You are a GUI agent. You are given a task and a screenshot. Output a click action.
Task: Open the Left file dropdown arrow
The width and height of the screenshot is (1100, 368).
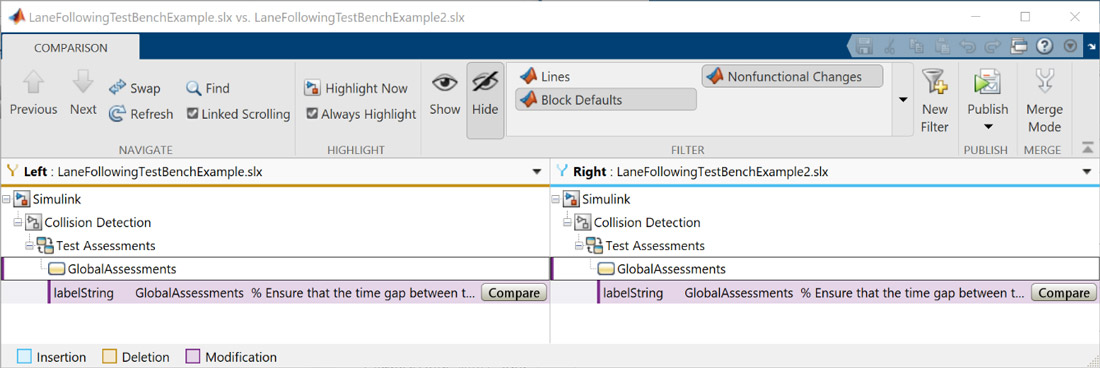[x=537, y=172]
